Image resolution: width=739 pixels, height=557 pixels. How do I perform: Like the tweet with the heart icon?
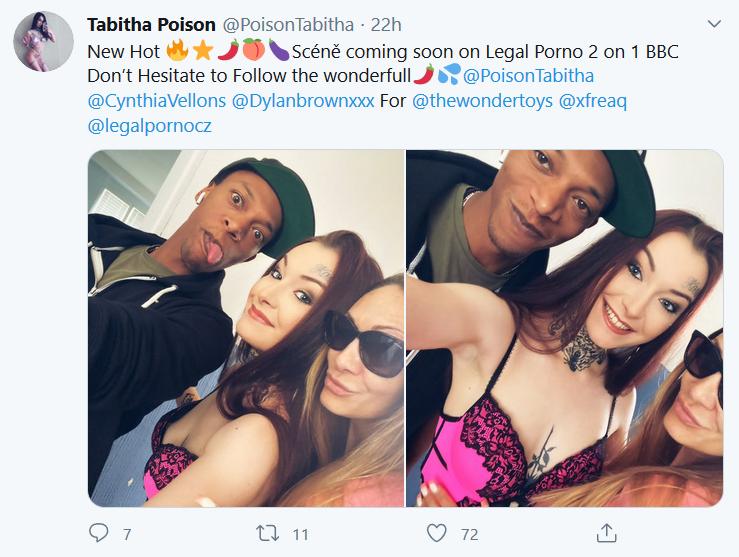(x=436, y=533)
